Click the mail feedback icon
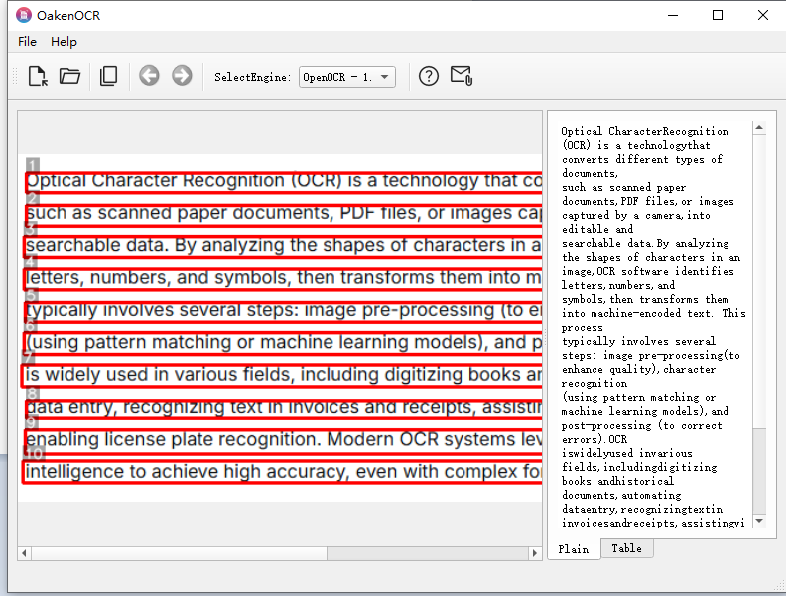Viewport: 786px width, 596px height. coord(461,76)
